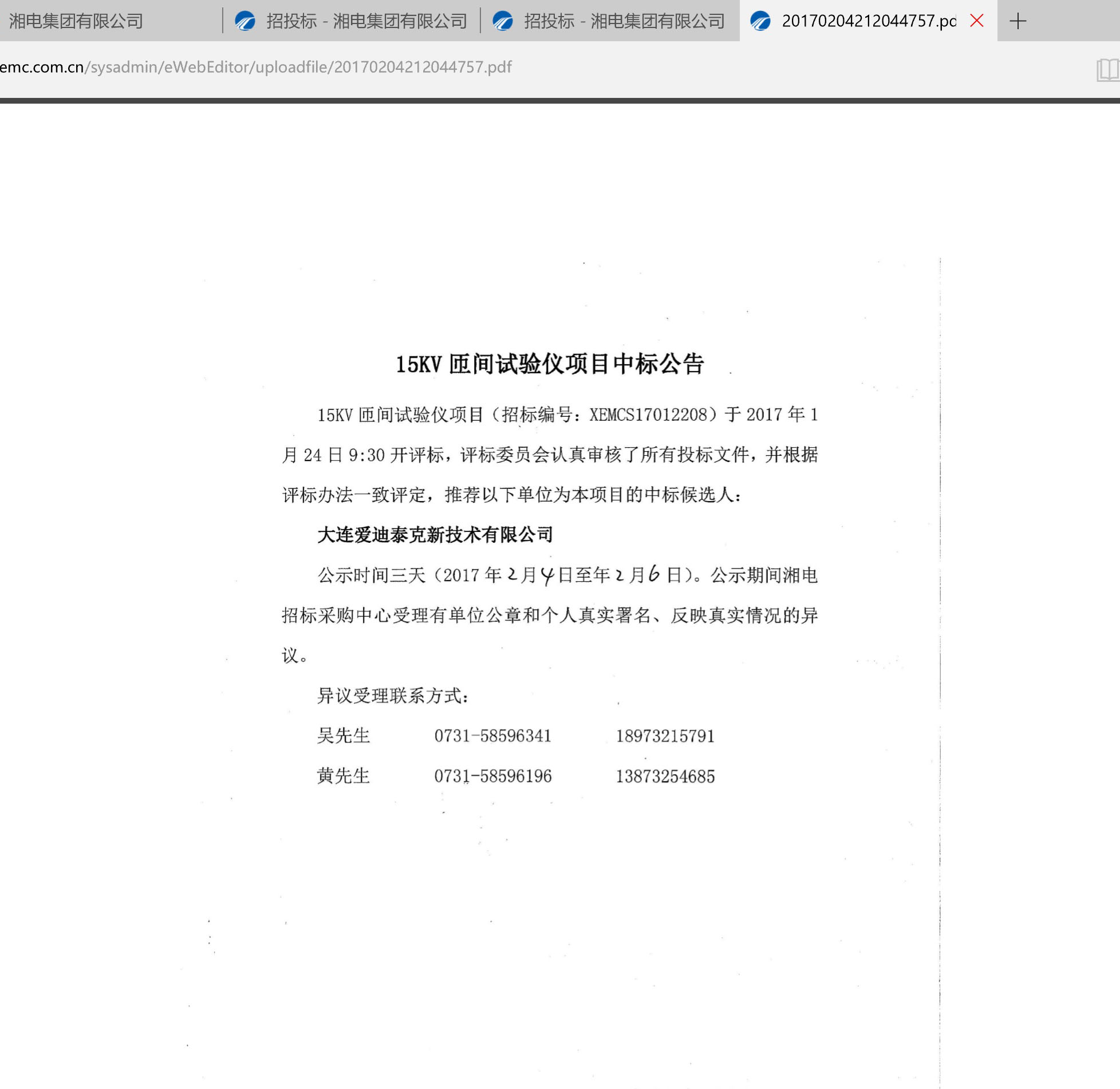This screenshot has height=1089, width=1120.
Task: Click the line starting 公示时间三天
Action: click(x=567, y=575)
